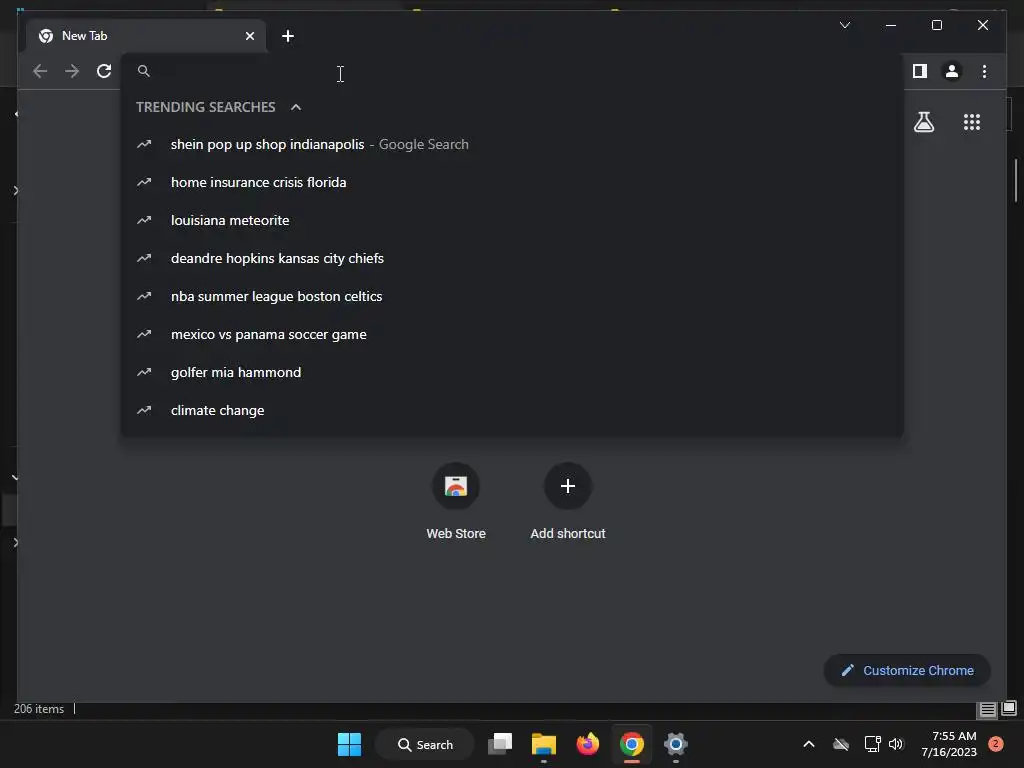This screenshot has width=1024, height=768.
Task: Open the tab search dropdown arrow
Action: [x=844, y=25]
